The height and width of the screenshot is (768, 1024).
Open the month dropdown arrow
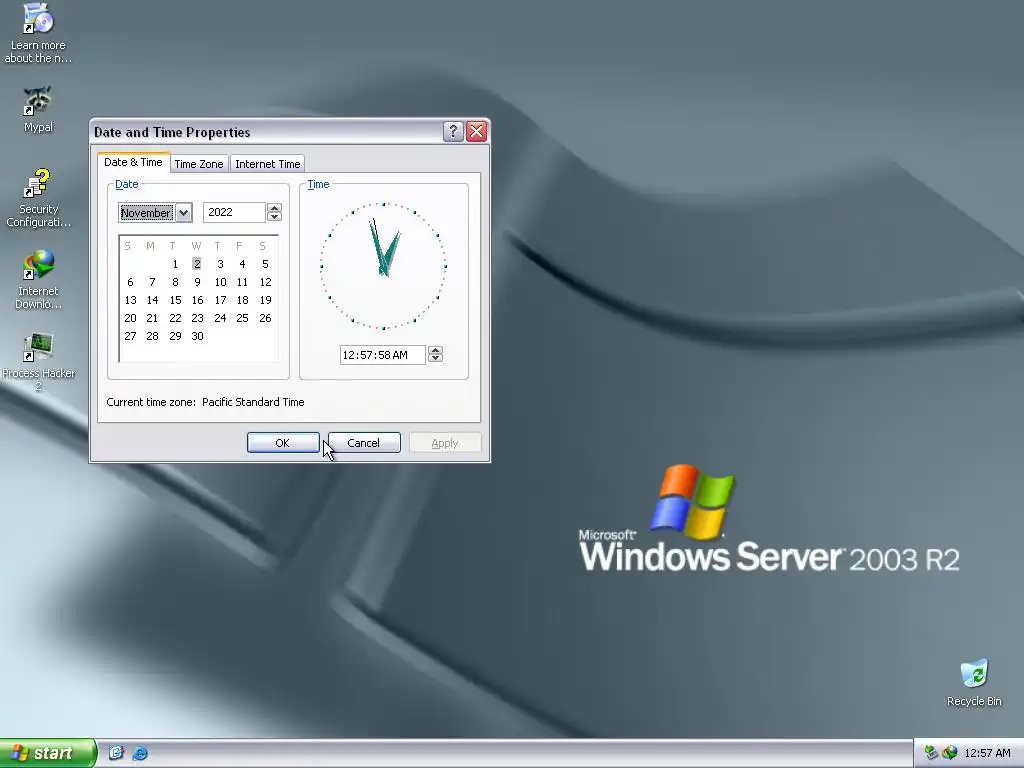click(x=184, y=212)
